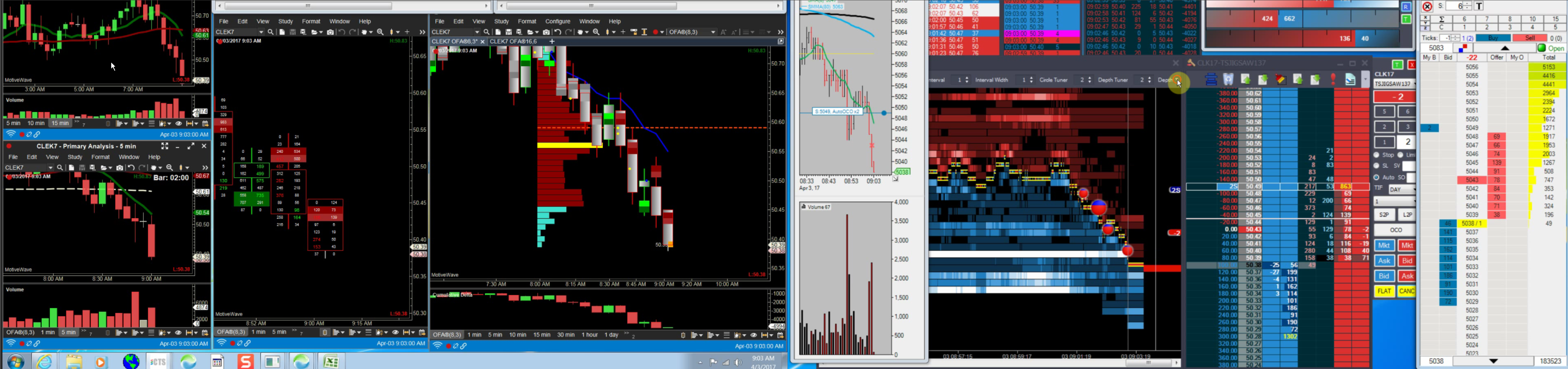Toggle the eye icon in the tabbed chart bottom bar
Image resolution: width=1568 pixels, height=369 pixels.
click(754, 335)
